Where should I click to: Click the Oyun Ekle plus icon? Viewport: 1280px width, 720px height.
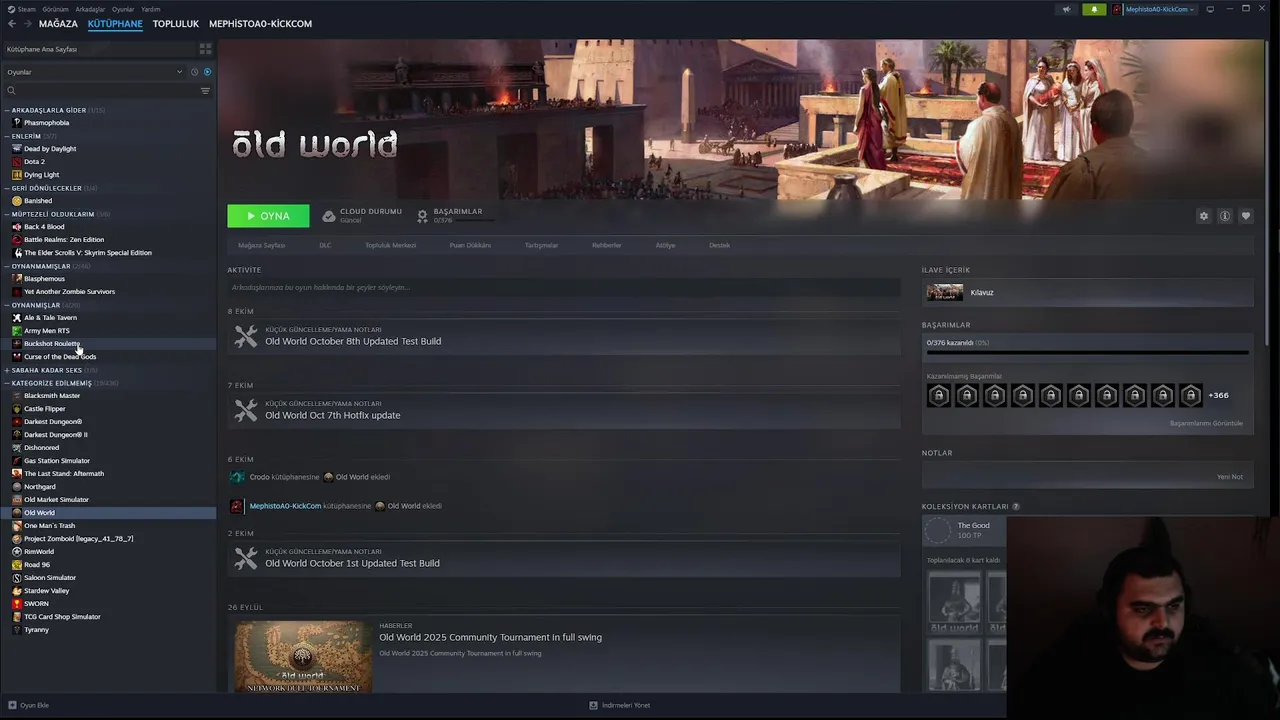coord(13,705)
